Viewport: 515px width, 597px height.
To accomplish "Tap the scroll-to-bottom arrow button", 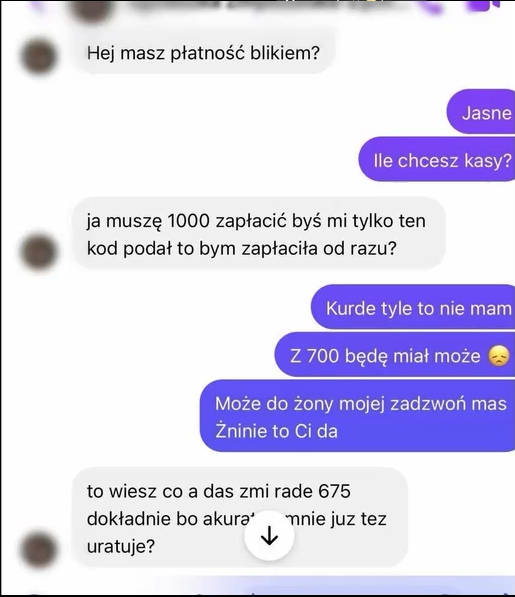I will (269, 536).
